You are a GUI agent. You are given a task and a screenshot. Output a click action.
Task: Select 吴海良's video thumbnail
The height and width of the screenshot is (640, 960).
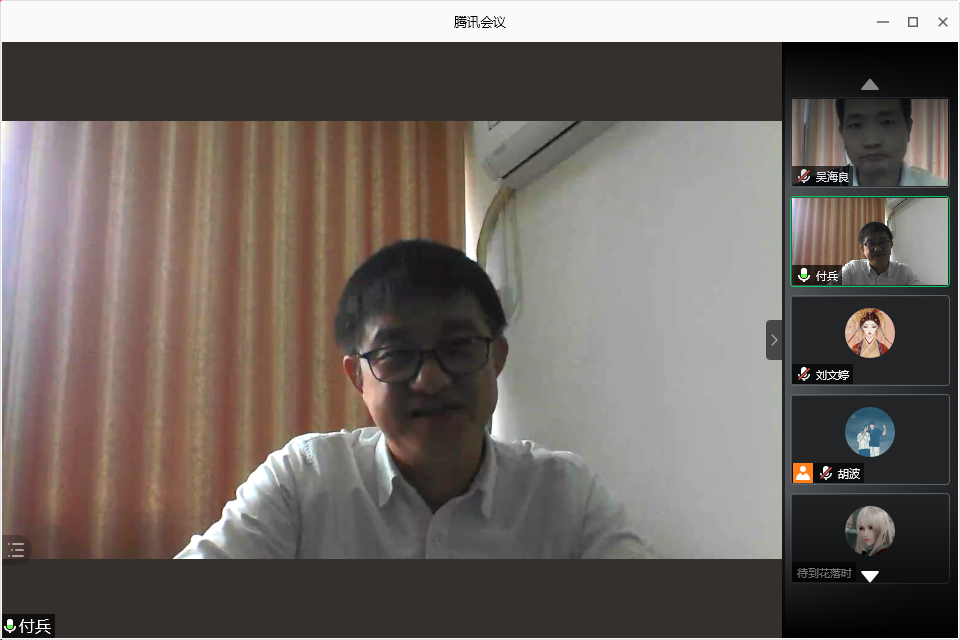(x=870, y=140)
